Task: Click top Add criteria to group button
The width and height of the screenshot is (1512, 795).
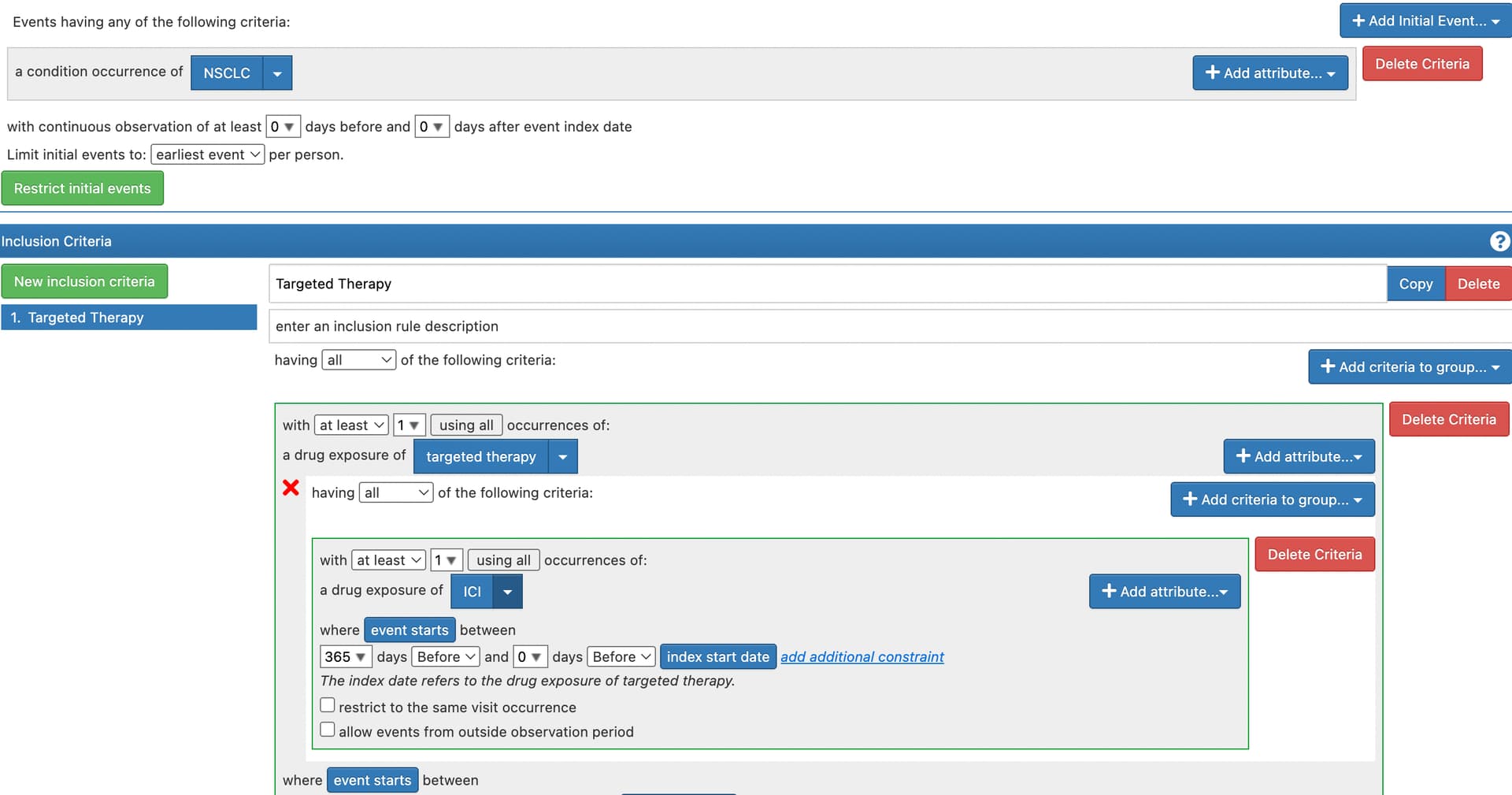Action: point(1409,367)
